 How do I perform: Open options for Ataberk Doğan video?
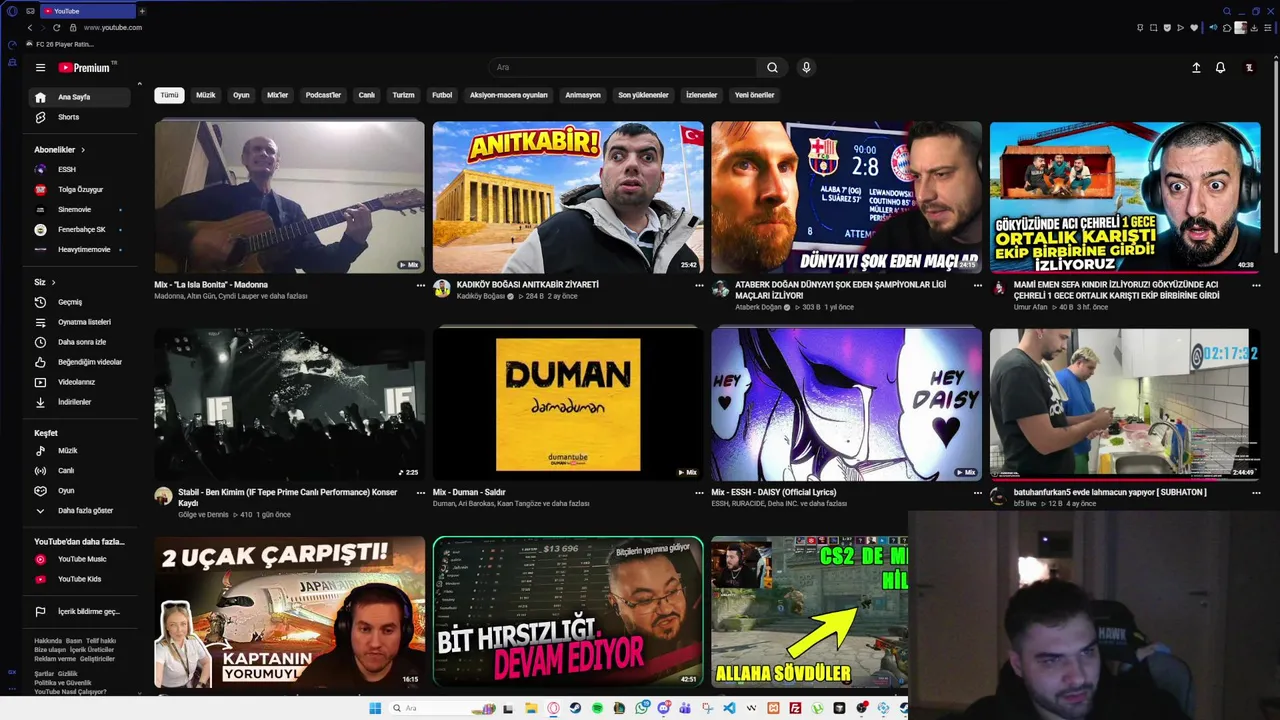[977, 285]
